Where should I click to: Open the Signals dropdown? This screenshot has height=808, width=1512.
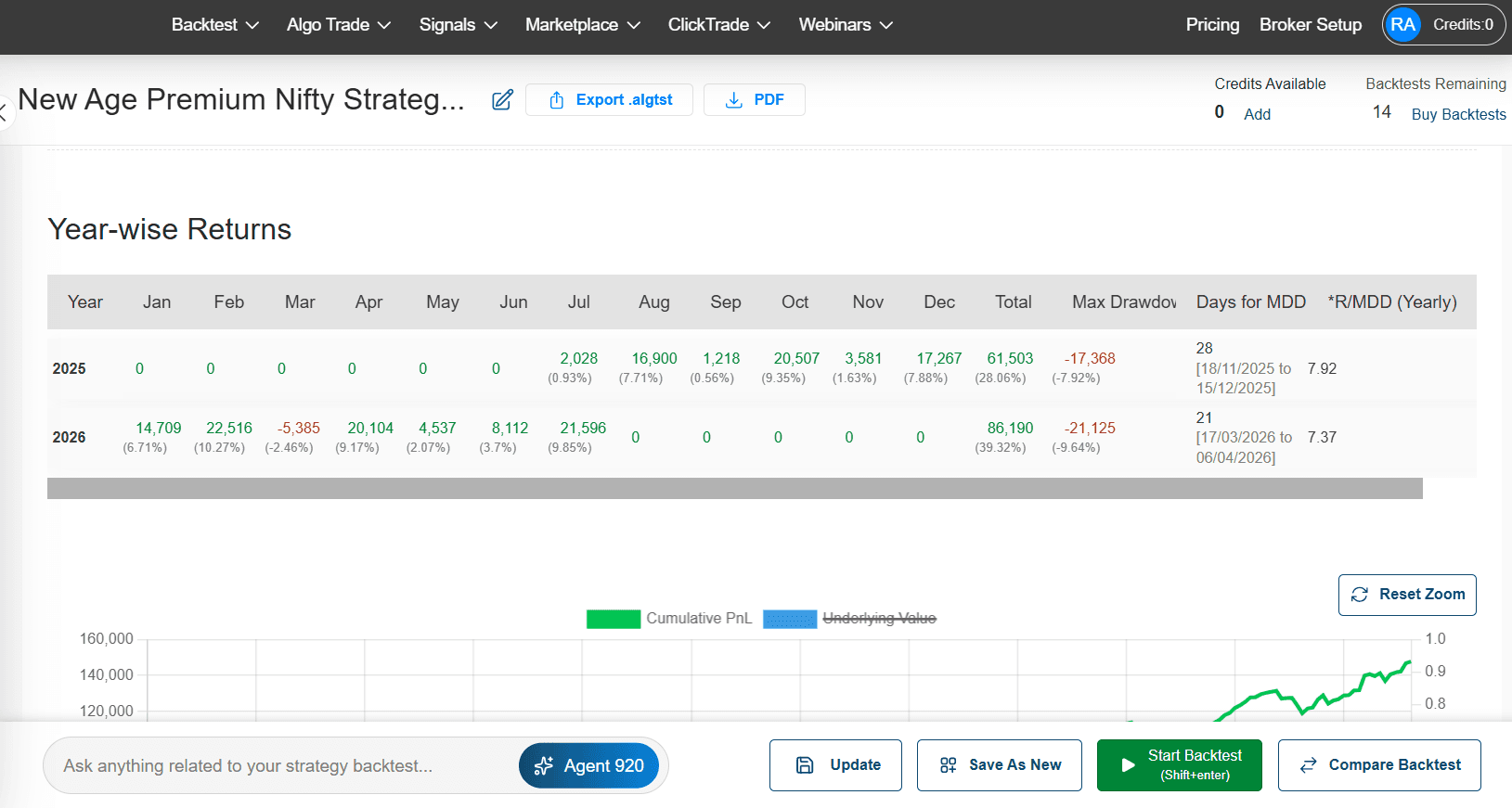click(x=459, y=25)
